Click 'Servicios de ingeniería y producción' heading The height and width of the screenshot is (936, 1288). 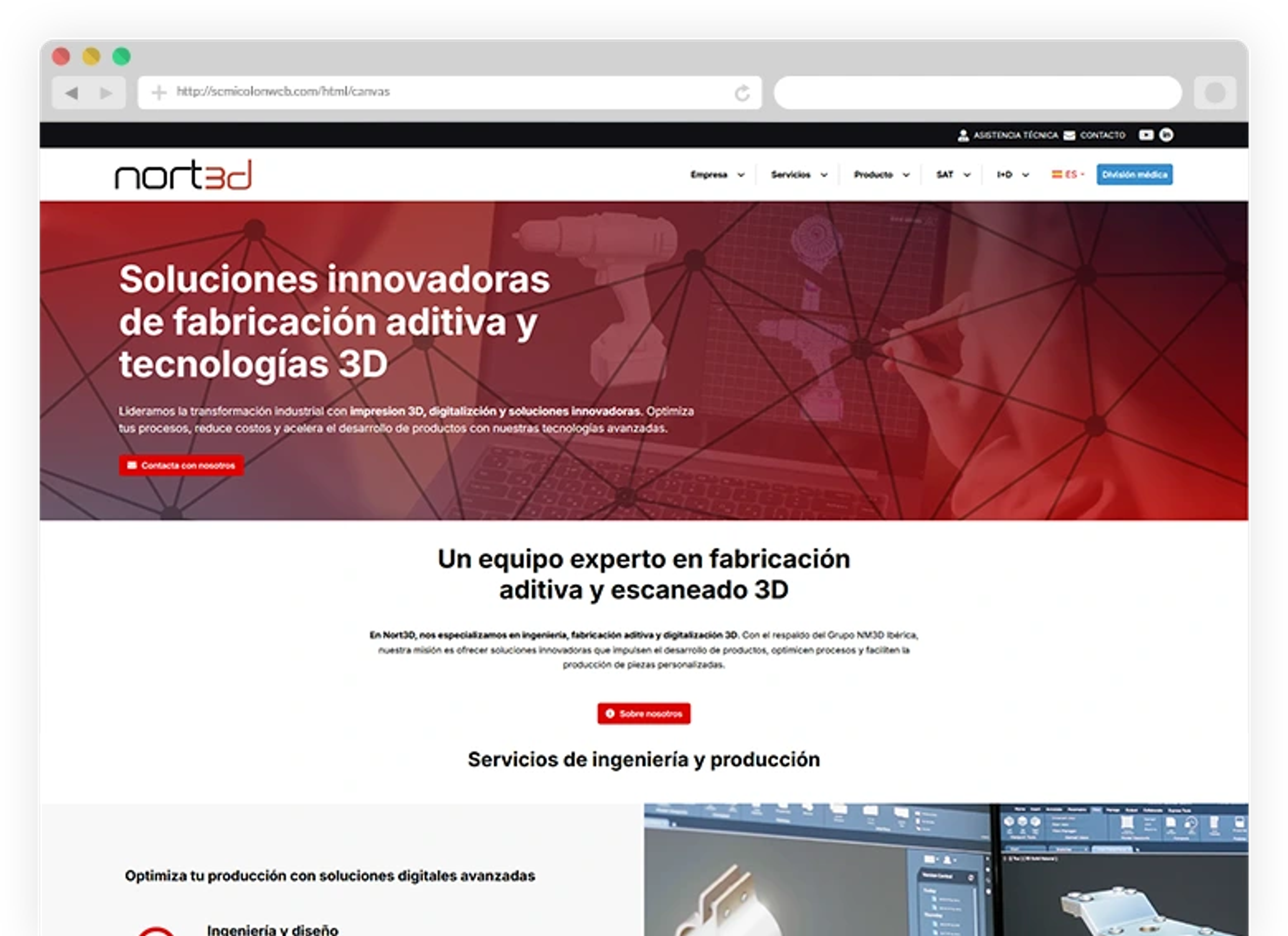pos(644,759)
